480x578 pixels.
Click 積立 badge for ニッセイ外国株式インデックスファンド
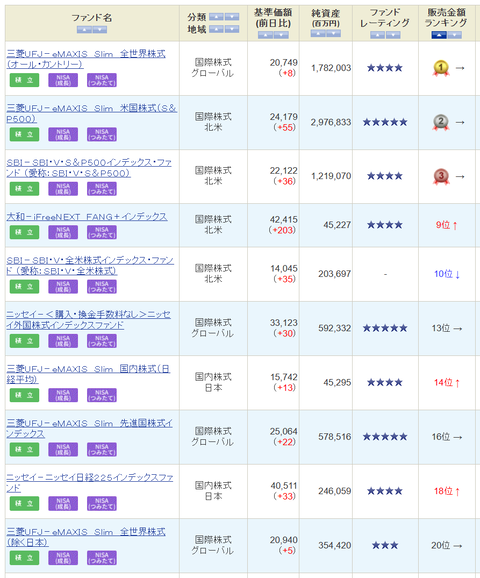[24, 341]
